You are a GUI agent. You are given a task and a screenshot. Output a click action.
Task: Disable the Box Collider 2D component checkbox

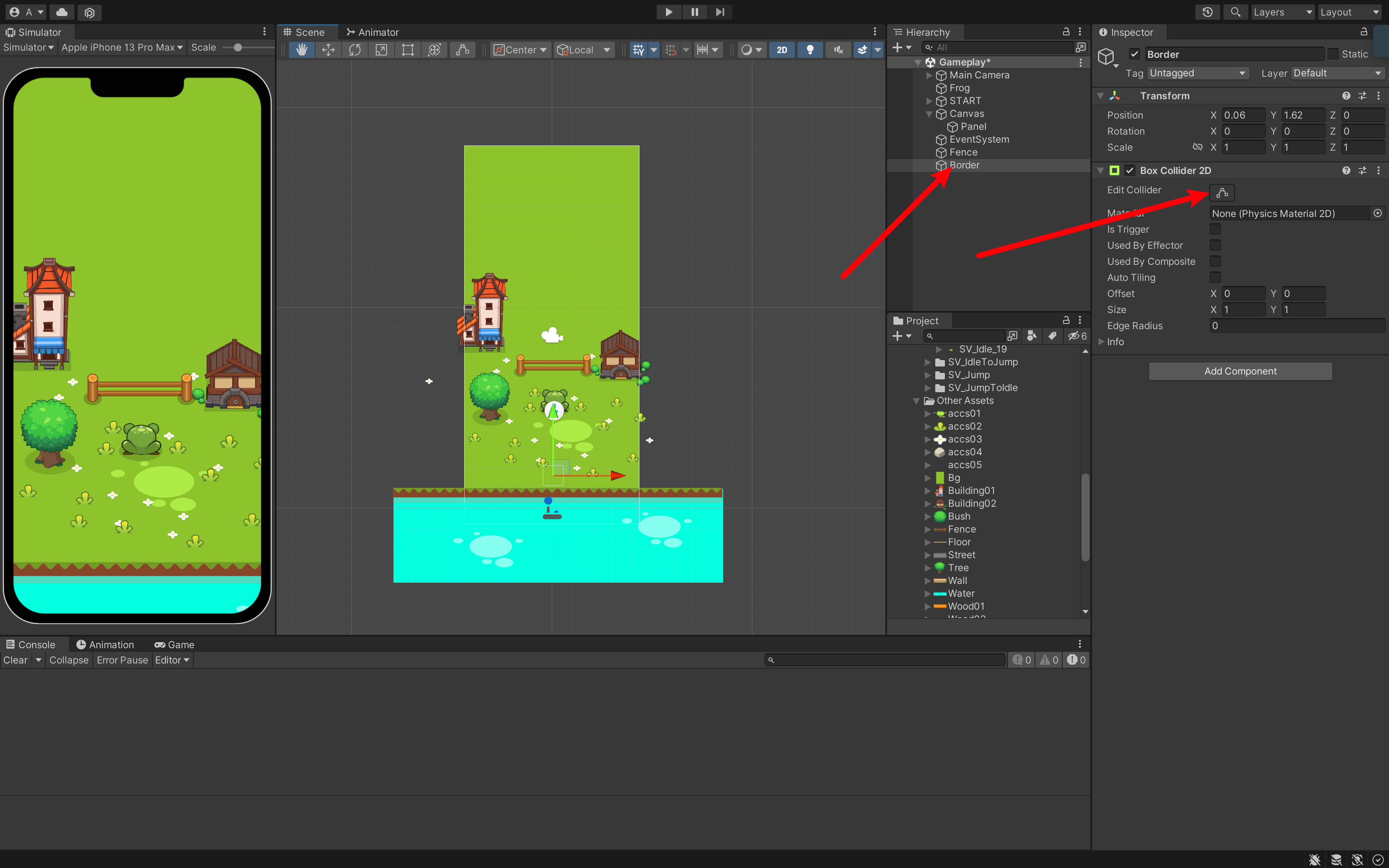click(x=1129, y=170)
